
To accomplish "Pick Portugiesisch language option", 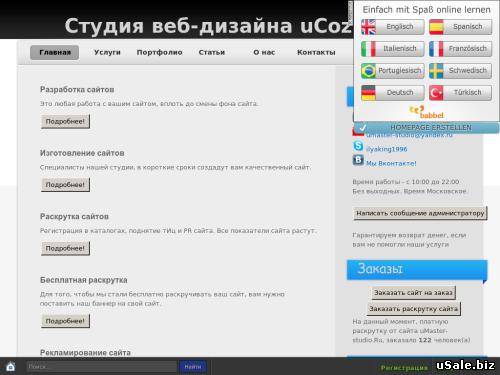I will (x=393, y=71).
